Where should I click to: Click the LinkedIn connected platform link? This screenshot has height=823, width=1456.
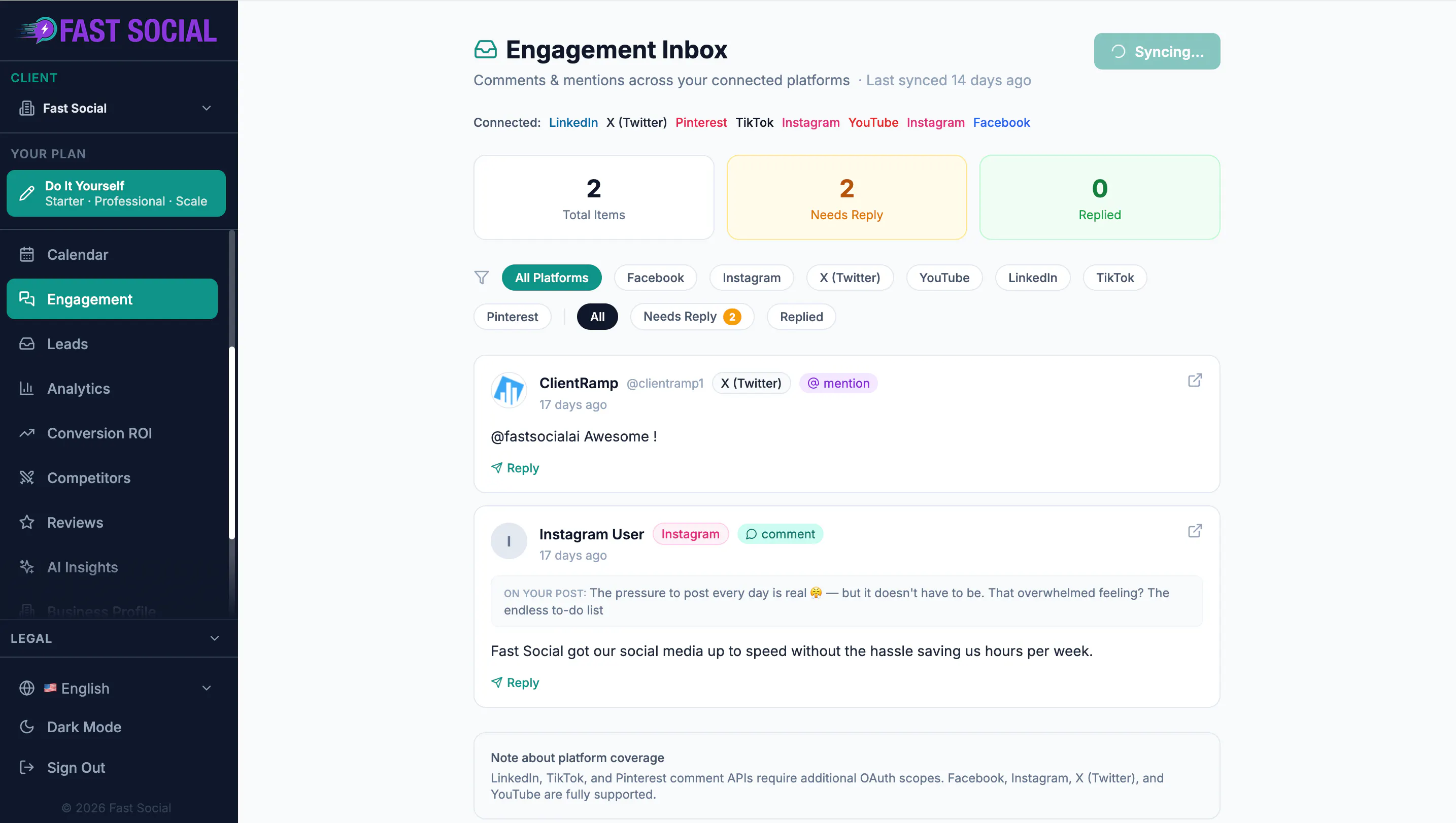pos(573,122)
